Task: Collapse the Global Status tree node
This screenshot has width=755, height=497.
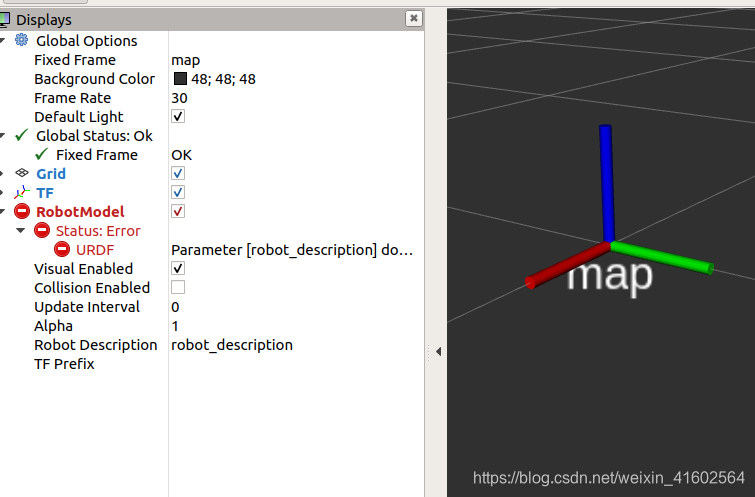Action: [2, 136]
